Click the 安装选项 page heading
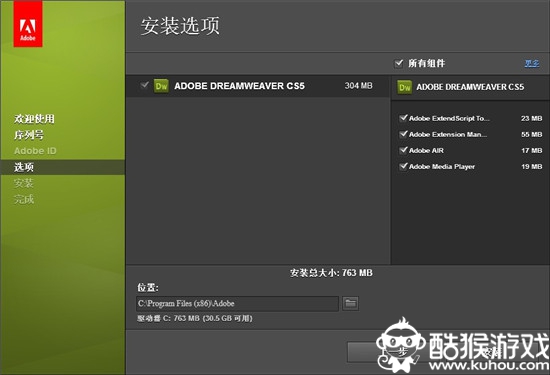 (x=180, y=26)
